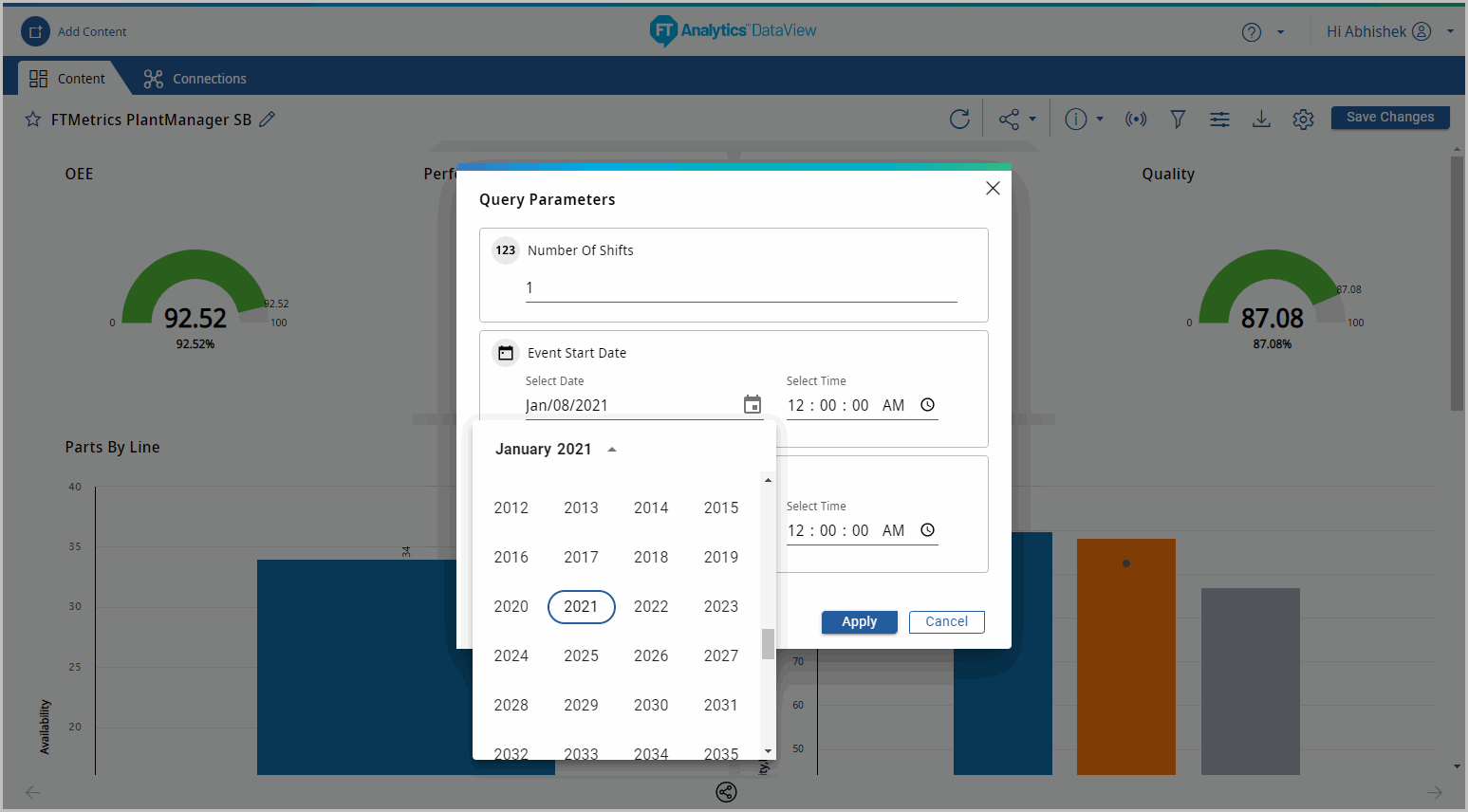Select year 2015
The height and width of the screenshot is (812, 1468).
(721, 507)
